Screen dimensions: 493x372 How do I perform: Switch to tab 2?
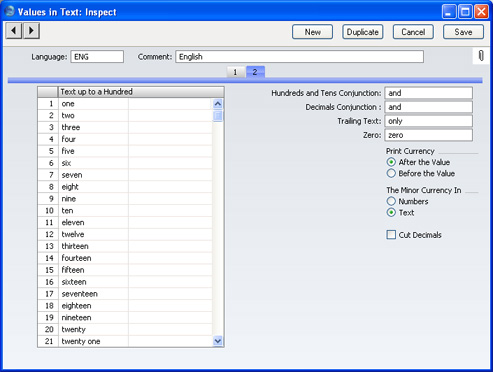tap(255, 72)
